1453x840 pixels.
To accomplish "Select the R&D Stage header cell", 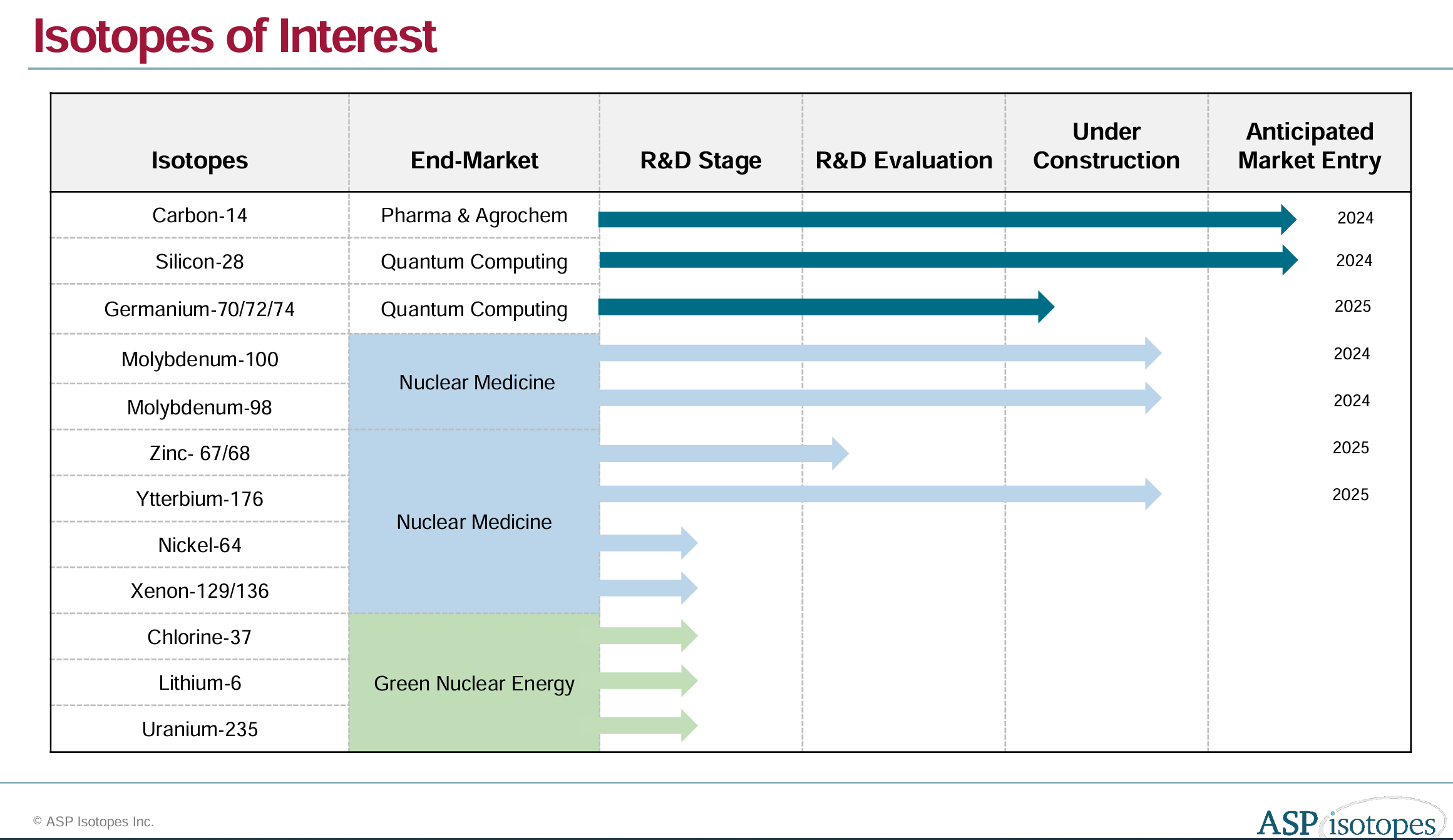I will (700, 160).
